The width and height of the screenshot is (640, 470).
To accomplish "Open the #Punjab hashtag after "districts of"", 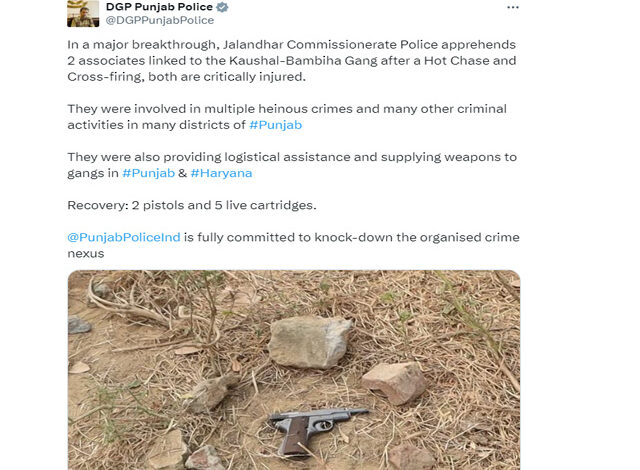I will (x=276, y=125).
